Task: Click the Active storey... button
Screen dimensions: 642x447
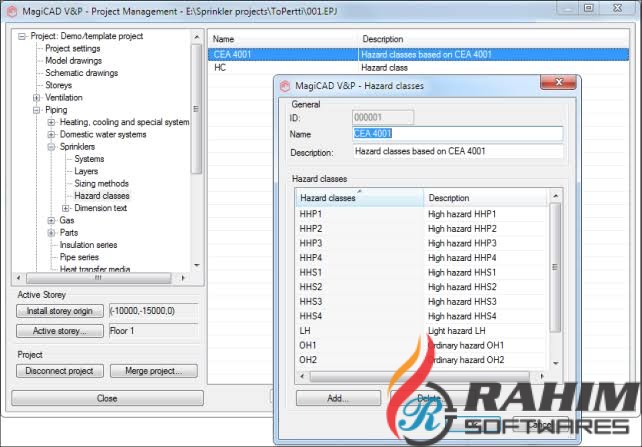Action: (60, 331)
